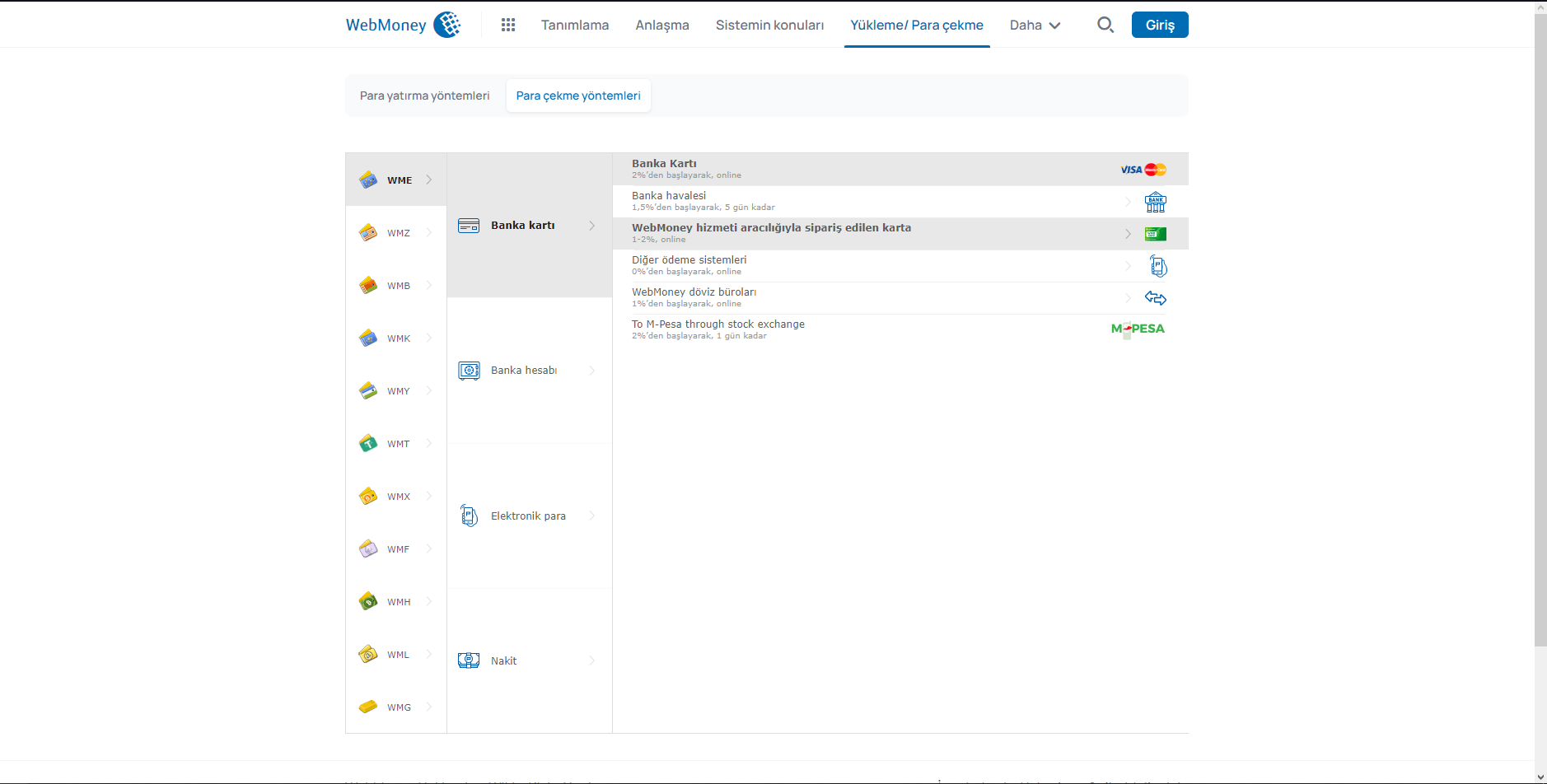1547x784 pixels.
Task: Open WebMoney hizmeti aracılığıyla sipariş edilen karta
Action: pyautogui.click(x=900, y=234)
